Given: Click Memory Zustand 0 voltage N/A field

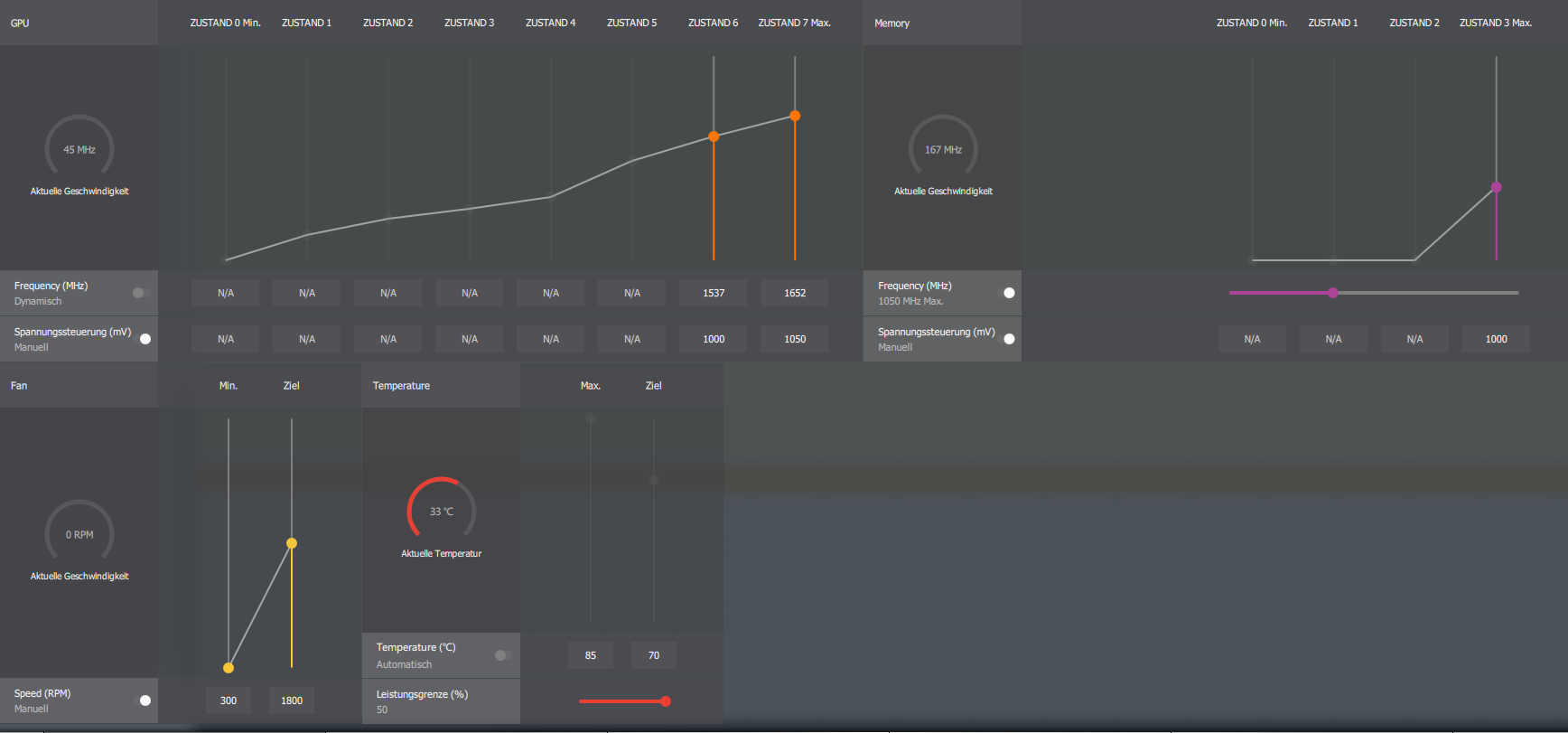Looking at the screenshot, I should click(1253, 339).
